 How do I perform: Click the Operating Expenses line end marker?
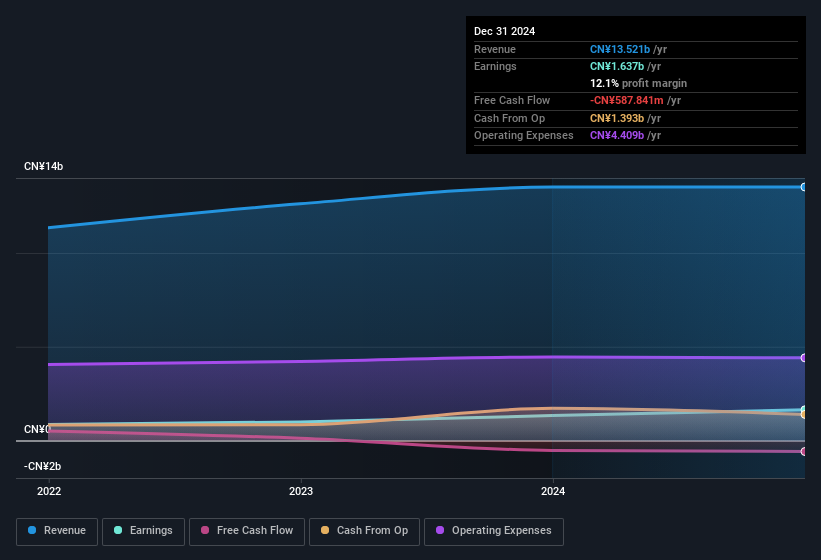pos(804,358)
